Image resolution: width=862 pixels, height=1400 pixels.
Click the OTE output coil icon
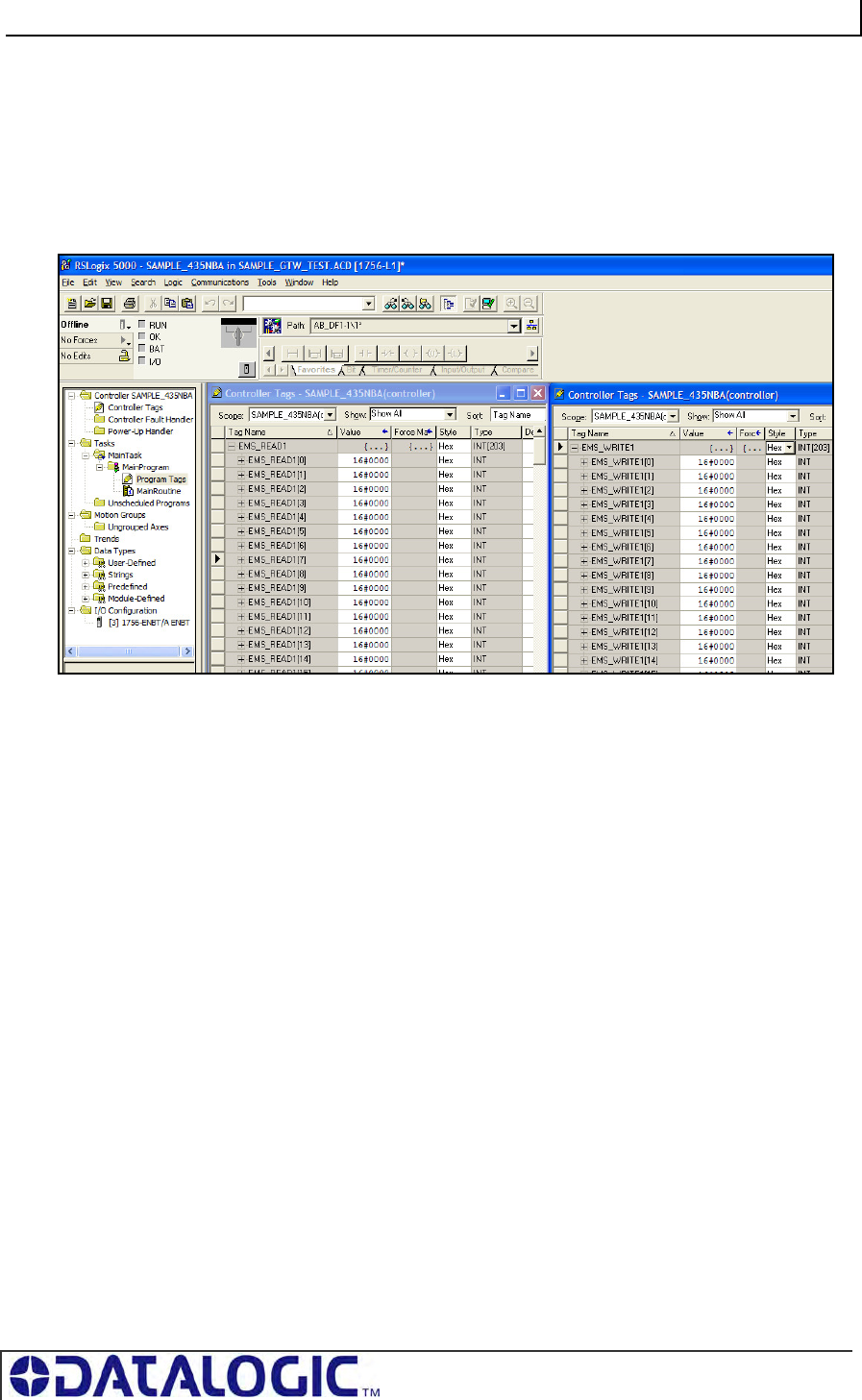411,353
